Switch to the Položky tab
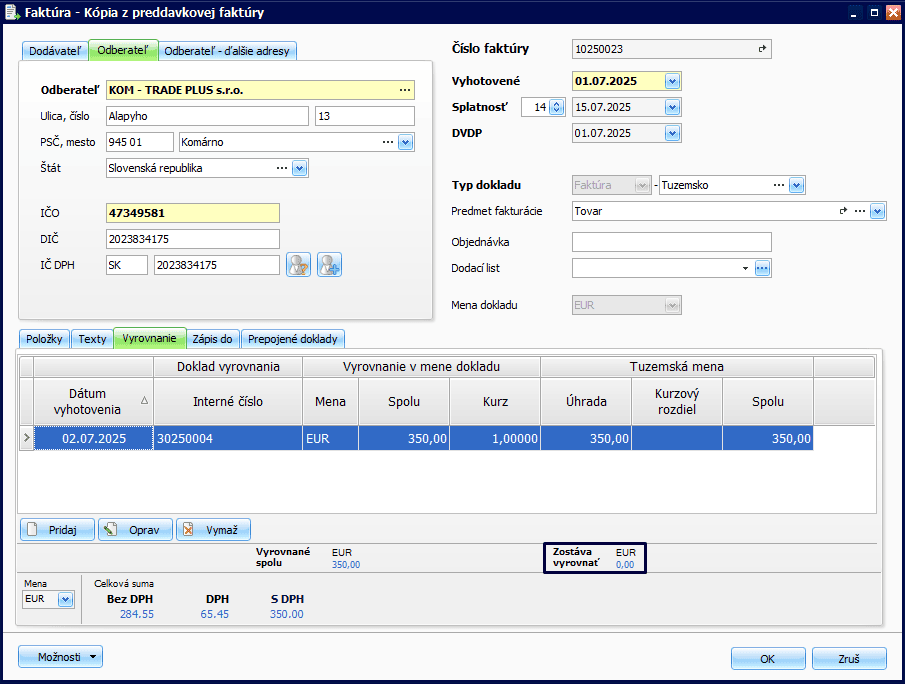 pyautogui.click(x=43, y=339)
